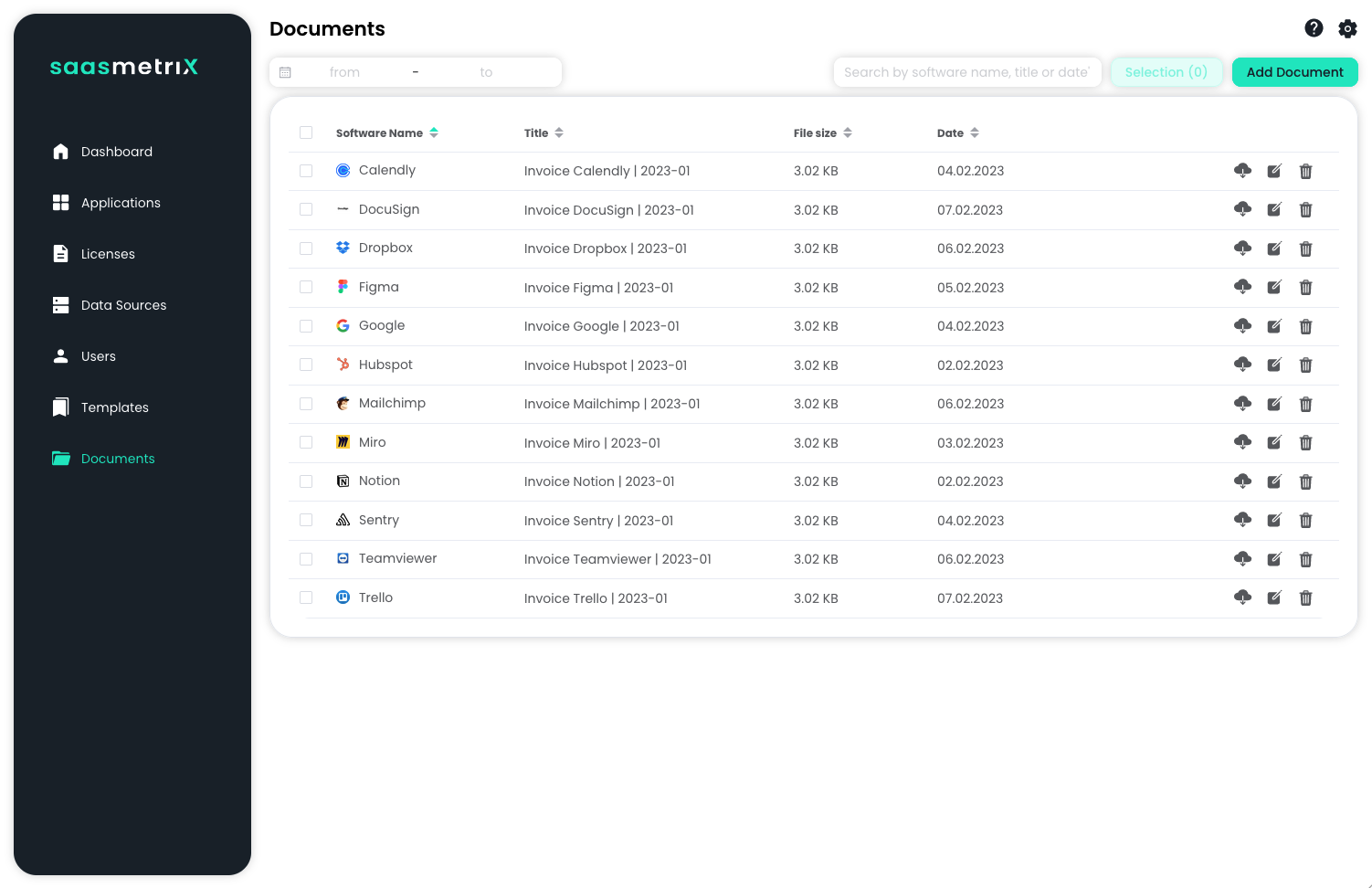Sort documents by Date
The width and height of the screenshot is (1372, 888).
tap(974, 132)
